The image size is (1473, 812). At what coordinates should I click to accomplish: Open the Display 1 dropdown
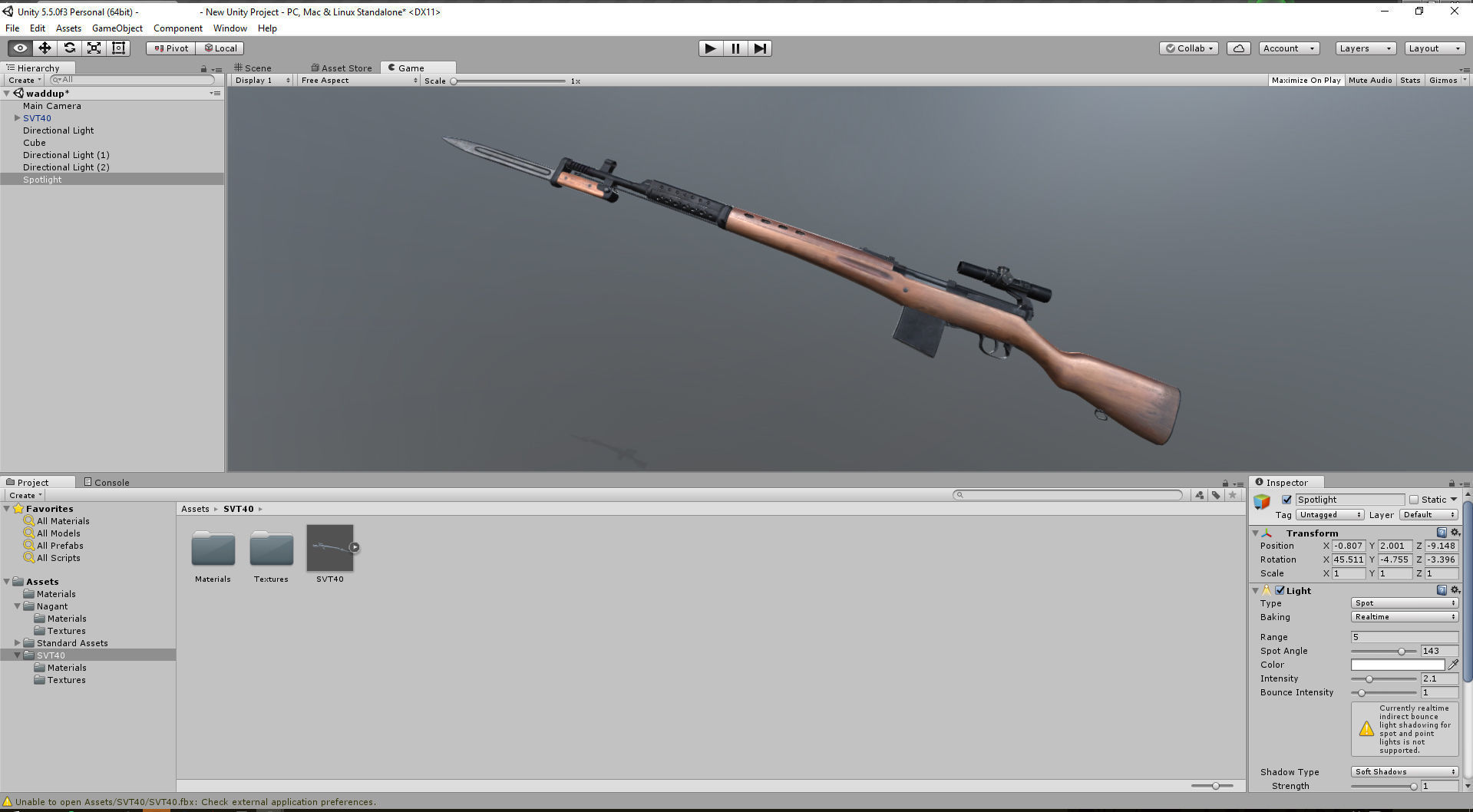pos(263,80)
